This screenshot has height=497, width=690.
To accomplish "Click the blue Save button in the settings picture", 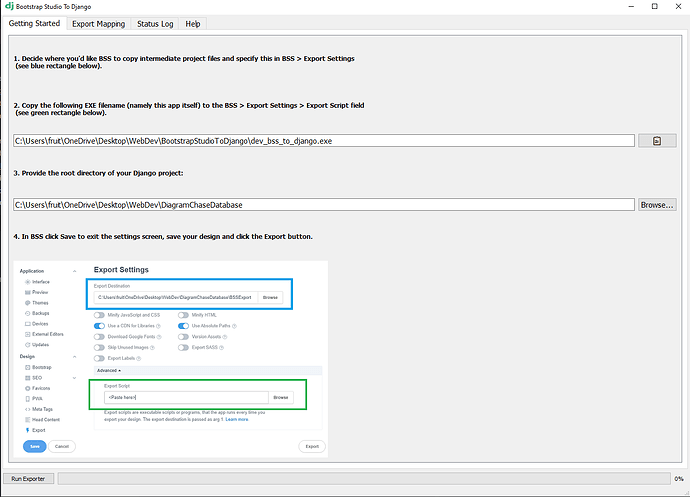I will [x=35, y=446].
